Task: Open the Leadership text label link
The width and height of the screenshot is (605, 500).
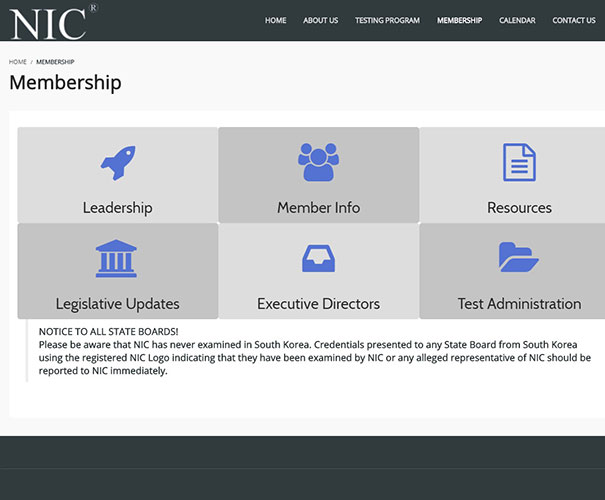Action: [x=117, y=208]
